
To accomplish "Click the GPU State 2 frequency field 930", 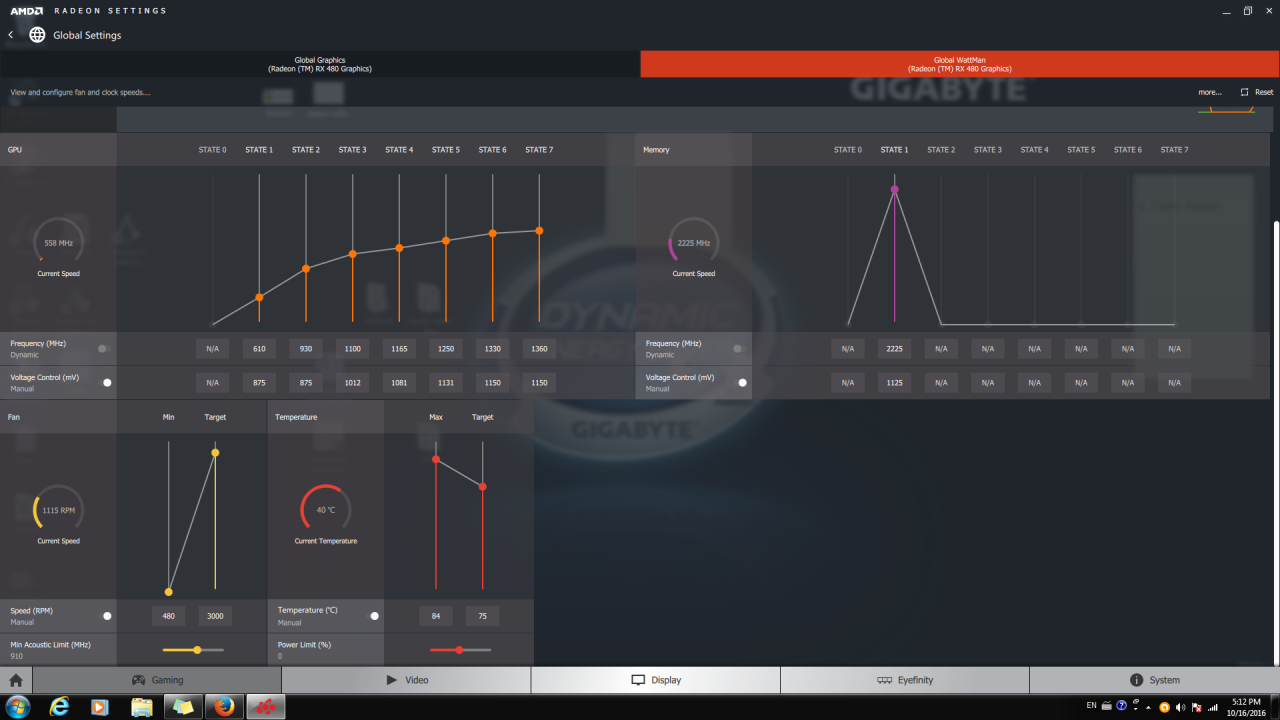I will tap(306, 349).
